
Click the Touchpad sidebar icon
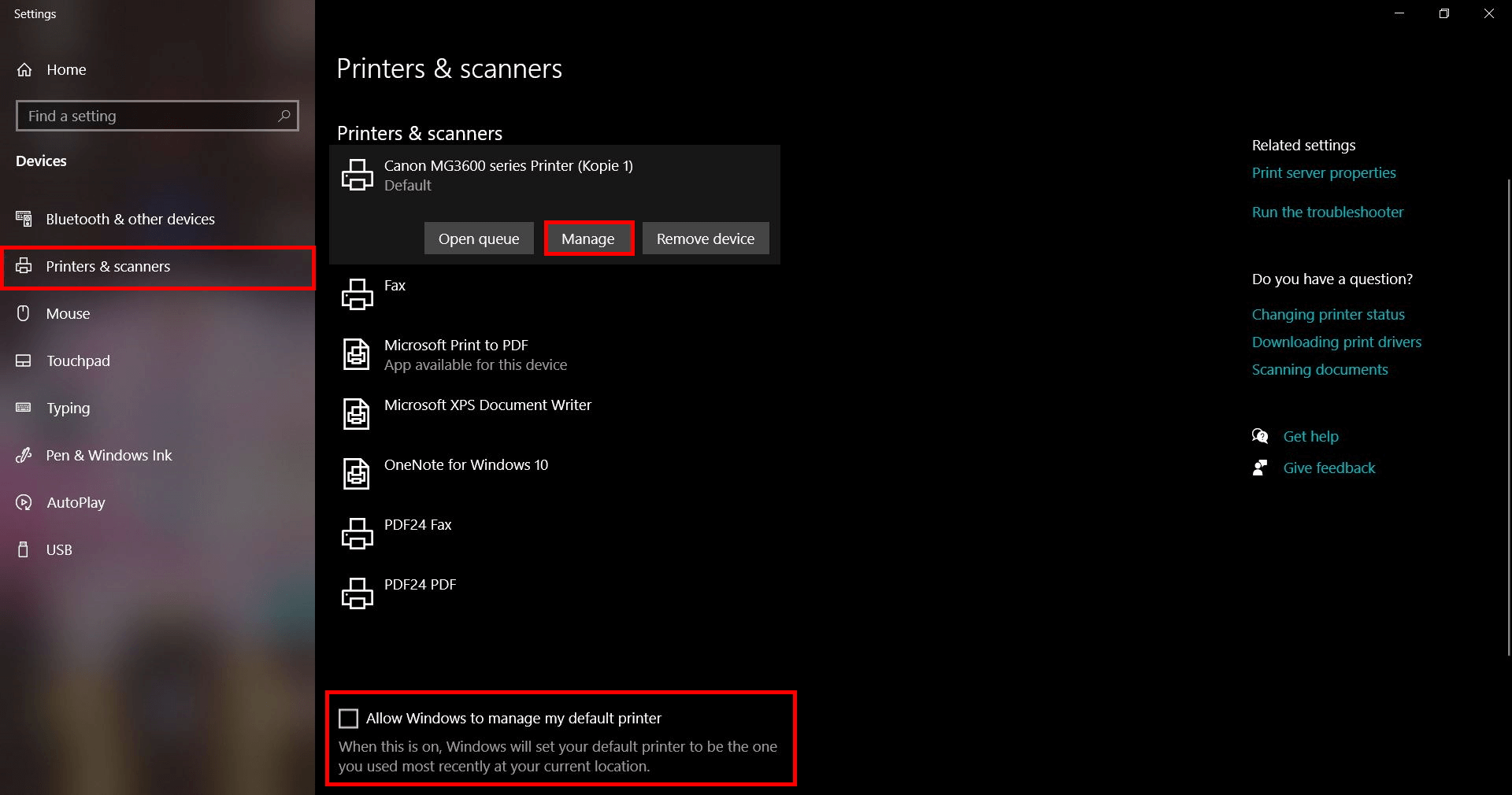click(x=24, y=361)
